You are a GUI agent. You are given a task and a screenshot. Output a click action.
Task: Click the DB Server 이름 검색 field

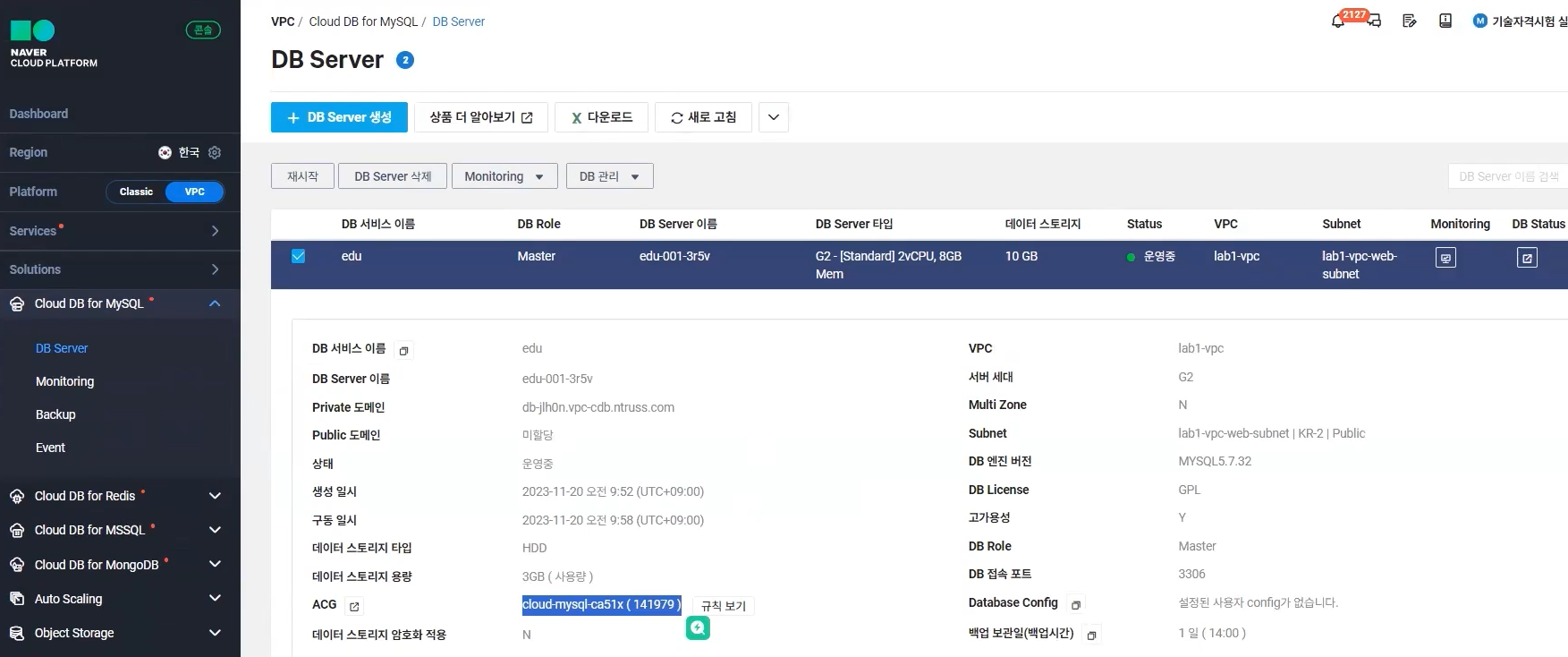pos(1508,176)
